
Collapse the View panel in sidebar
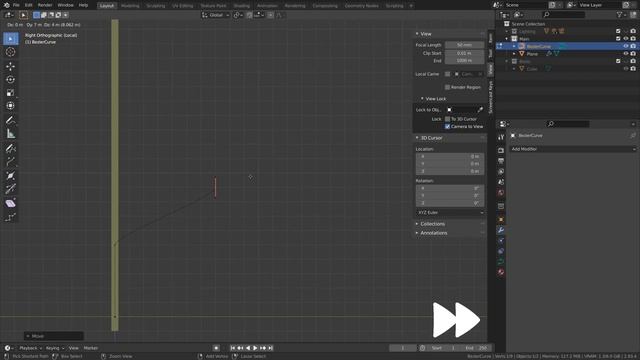click(x=417, y=34)
